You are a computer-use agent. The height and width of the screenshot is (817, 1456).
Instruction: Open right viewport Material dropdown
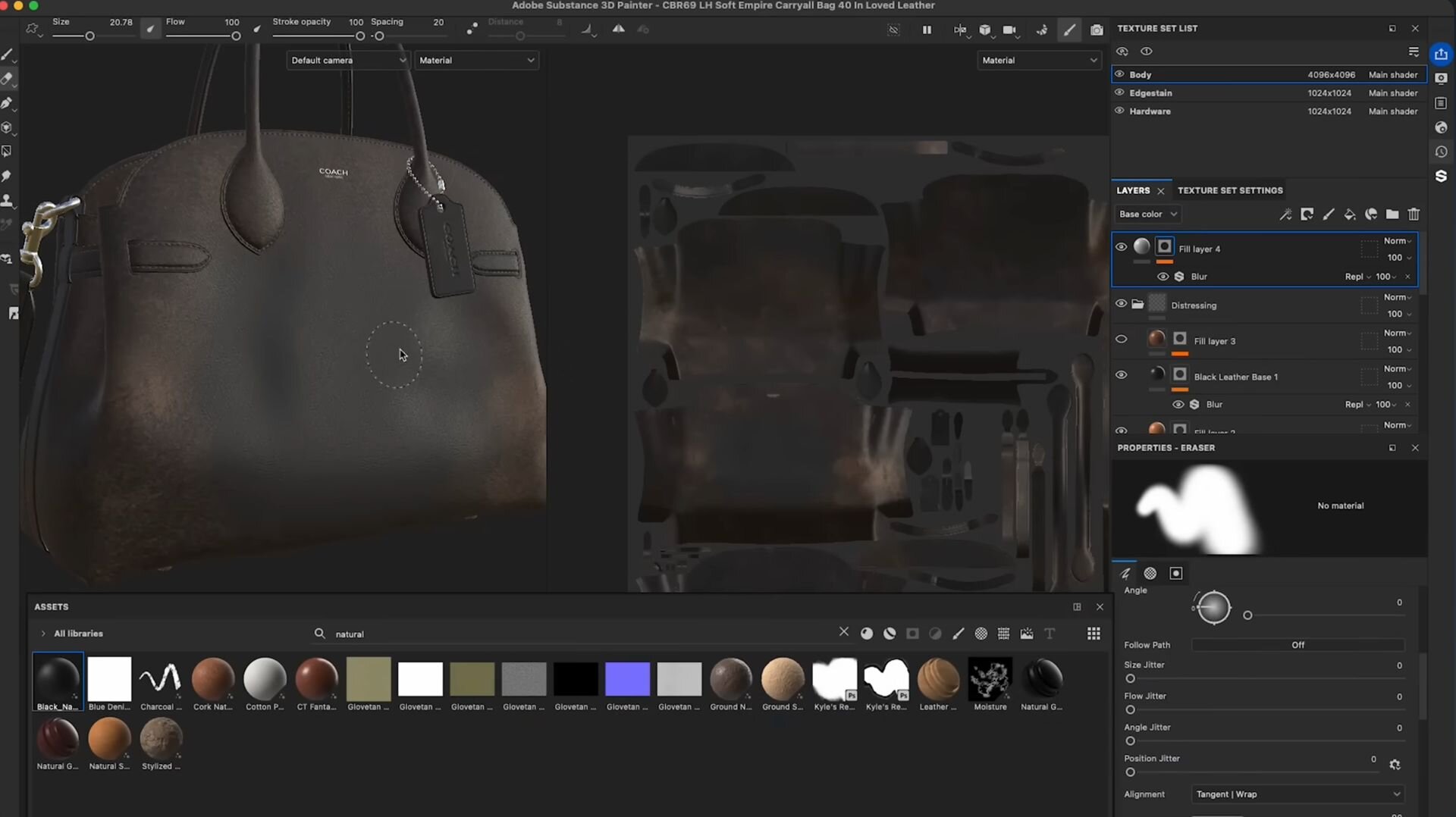[x=1039, y=60]
